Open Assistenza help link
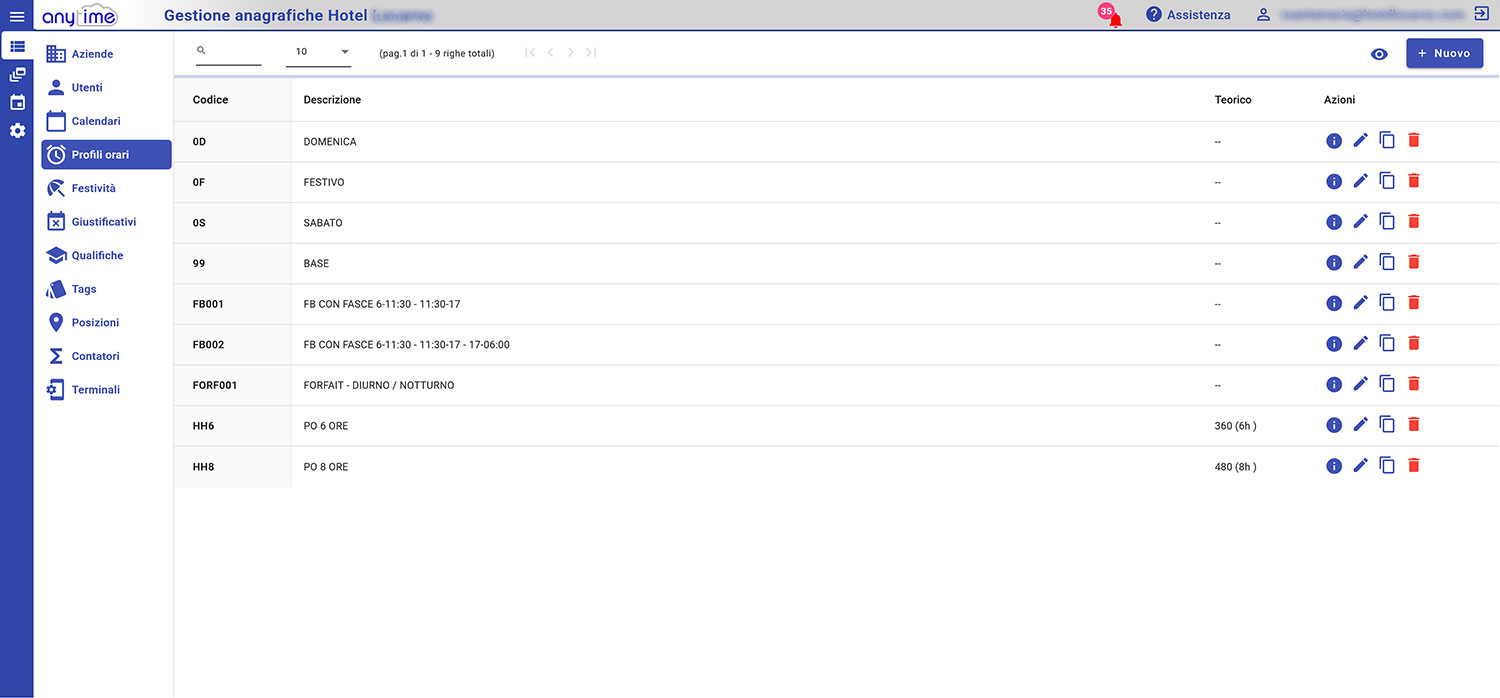 coord(1188,15)
